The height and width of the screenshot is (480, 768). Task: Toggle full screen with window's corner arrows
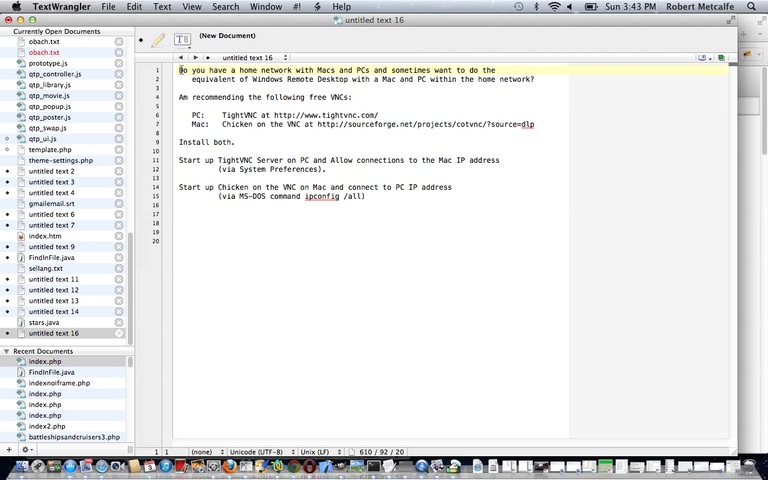click(x=730, y=20)
